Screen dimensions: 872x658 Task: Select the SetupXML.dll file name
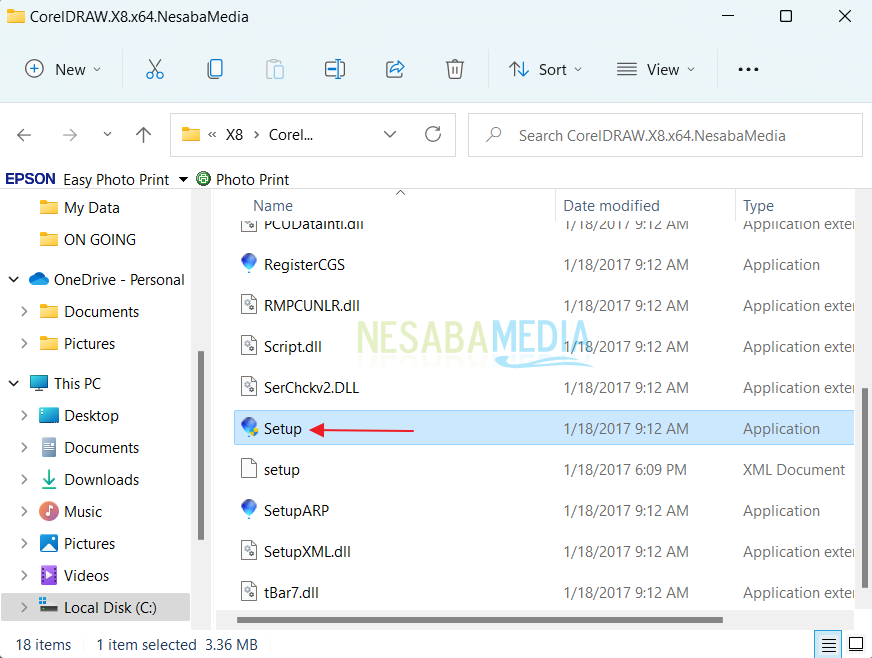coord(307,551)
